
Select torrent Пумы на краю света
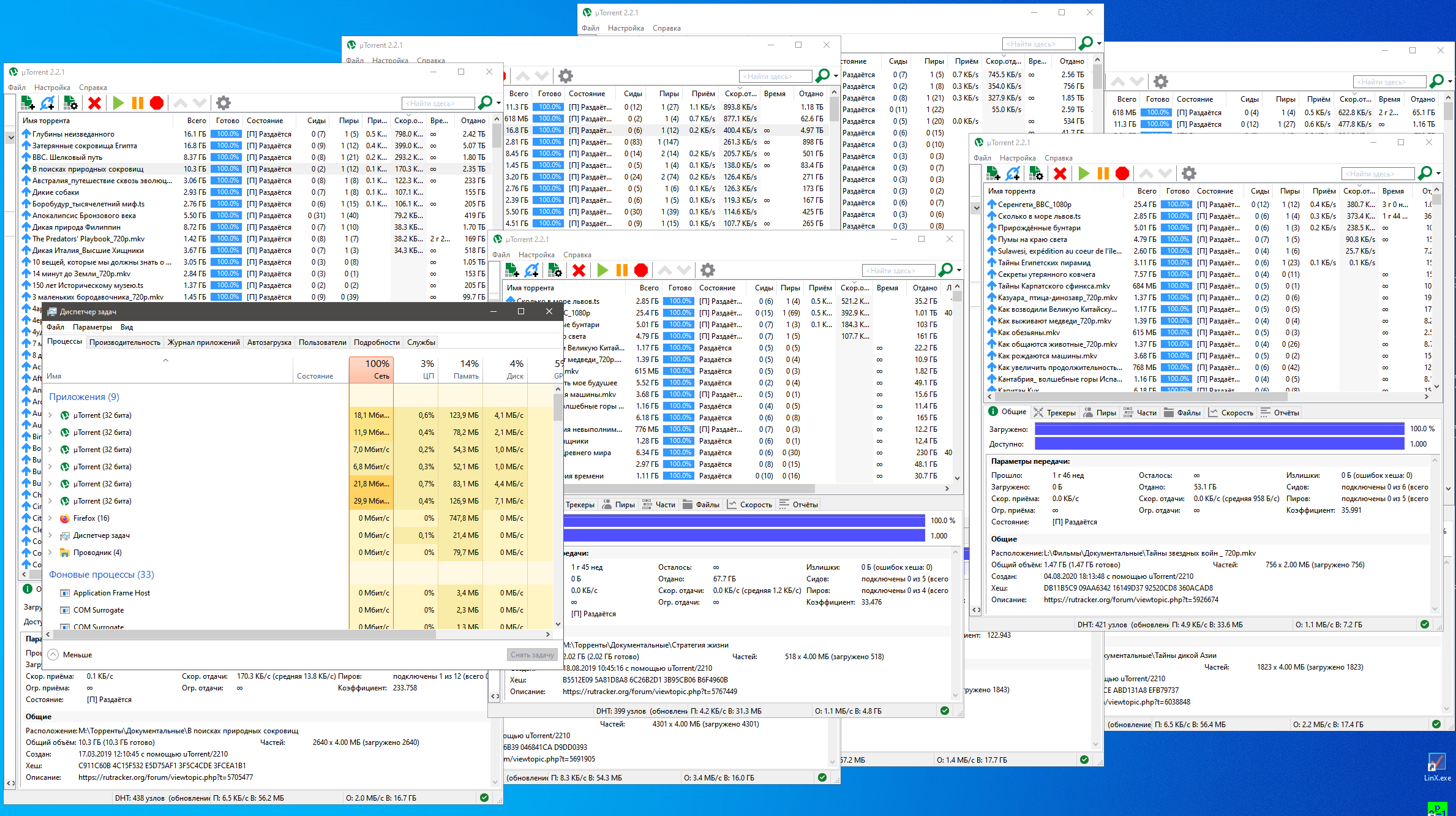1208,240
